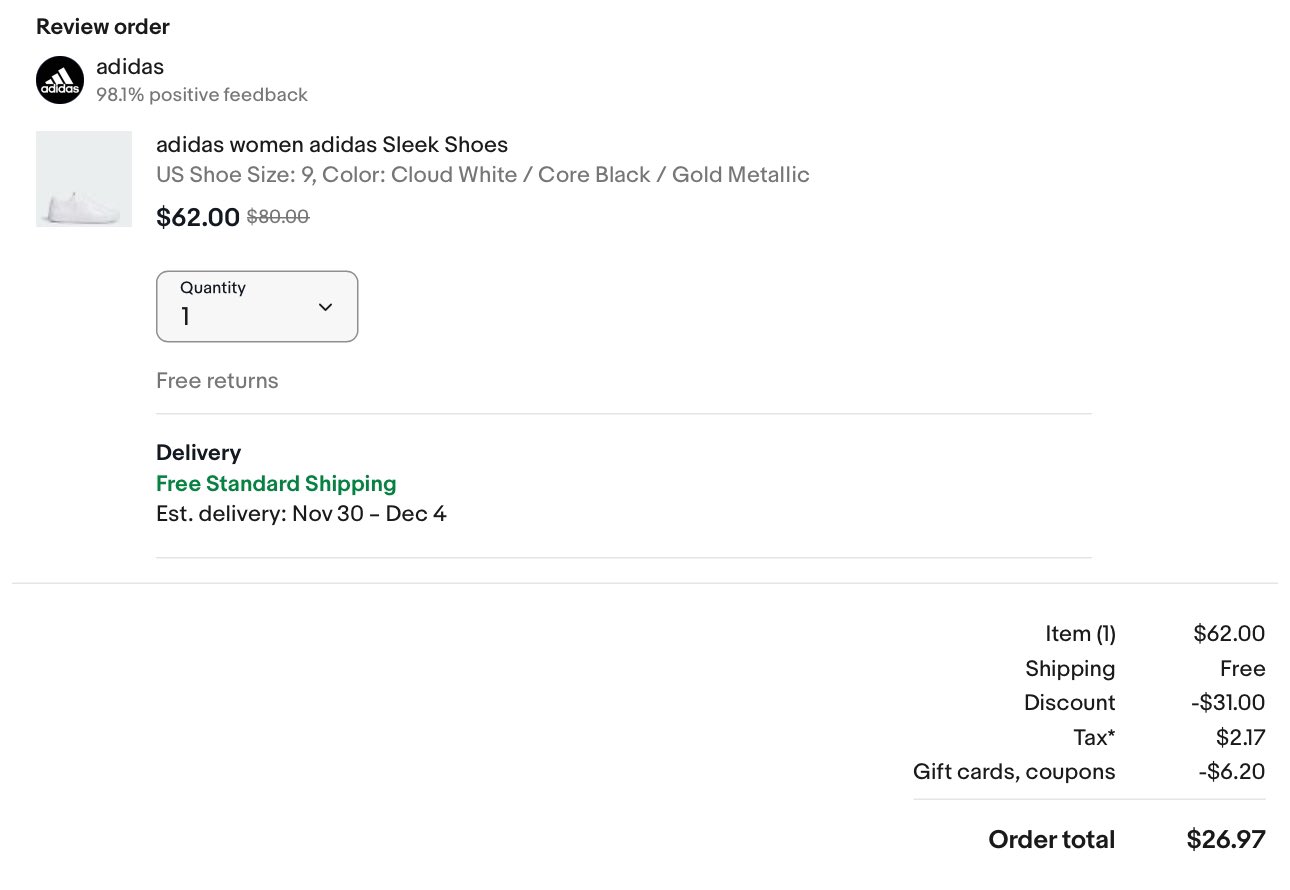Click the Review order heading
Image resolution: width=1290 pixels, height=890 pixels.
point(103,27)
